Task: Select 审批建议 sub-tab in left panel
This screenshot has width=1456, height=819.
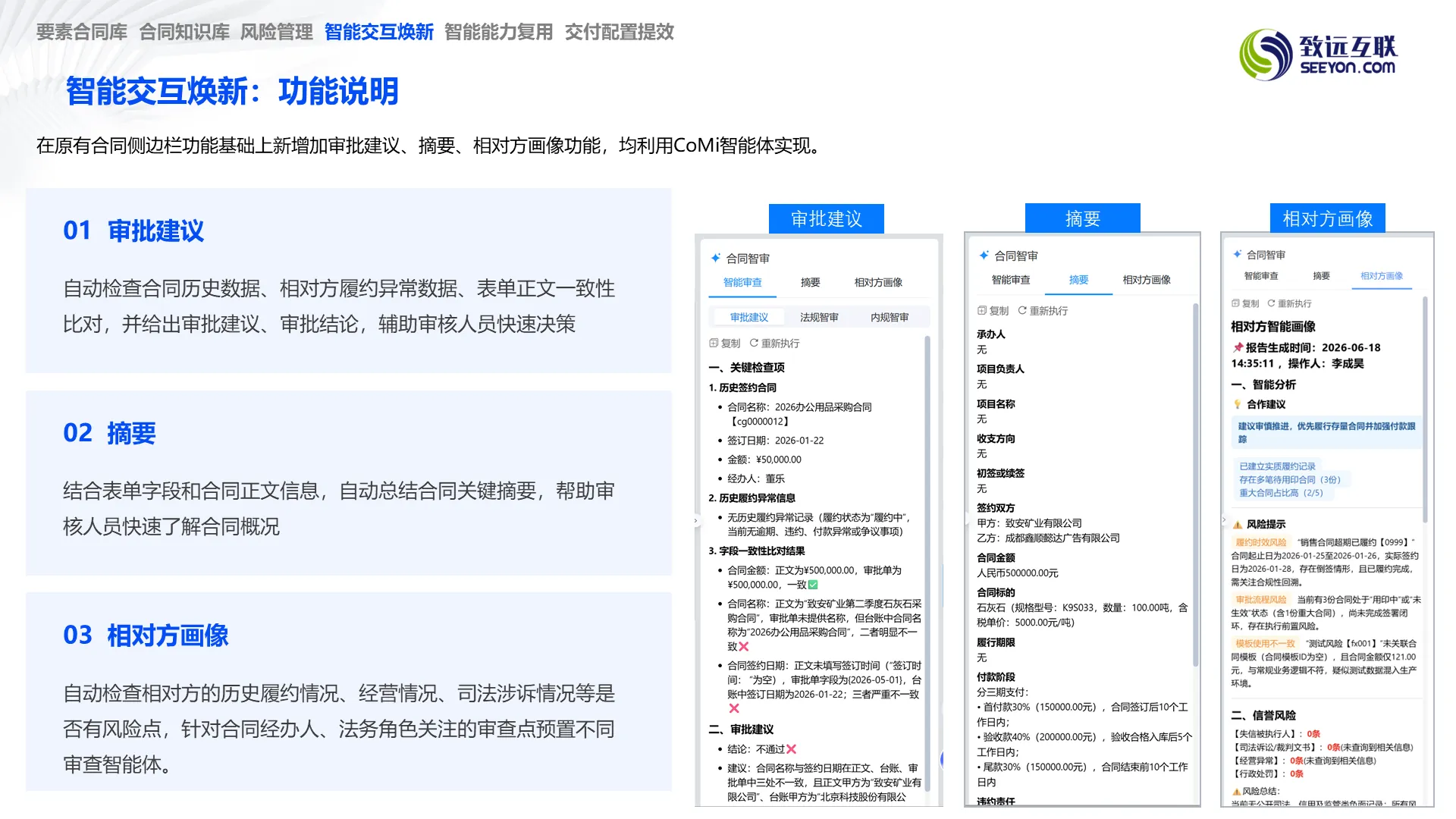Action: tap(749, 317)
